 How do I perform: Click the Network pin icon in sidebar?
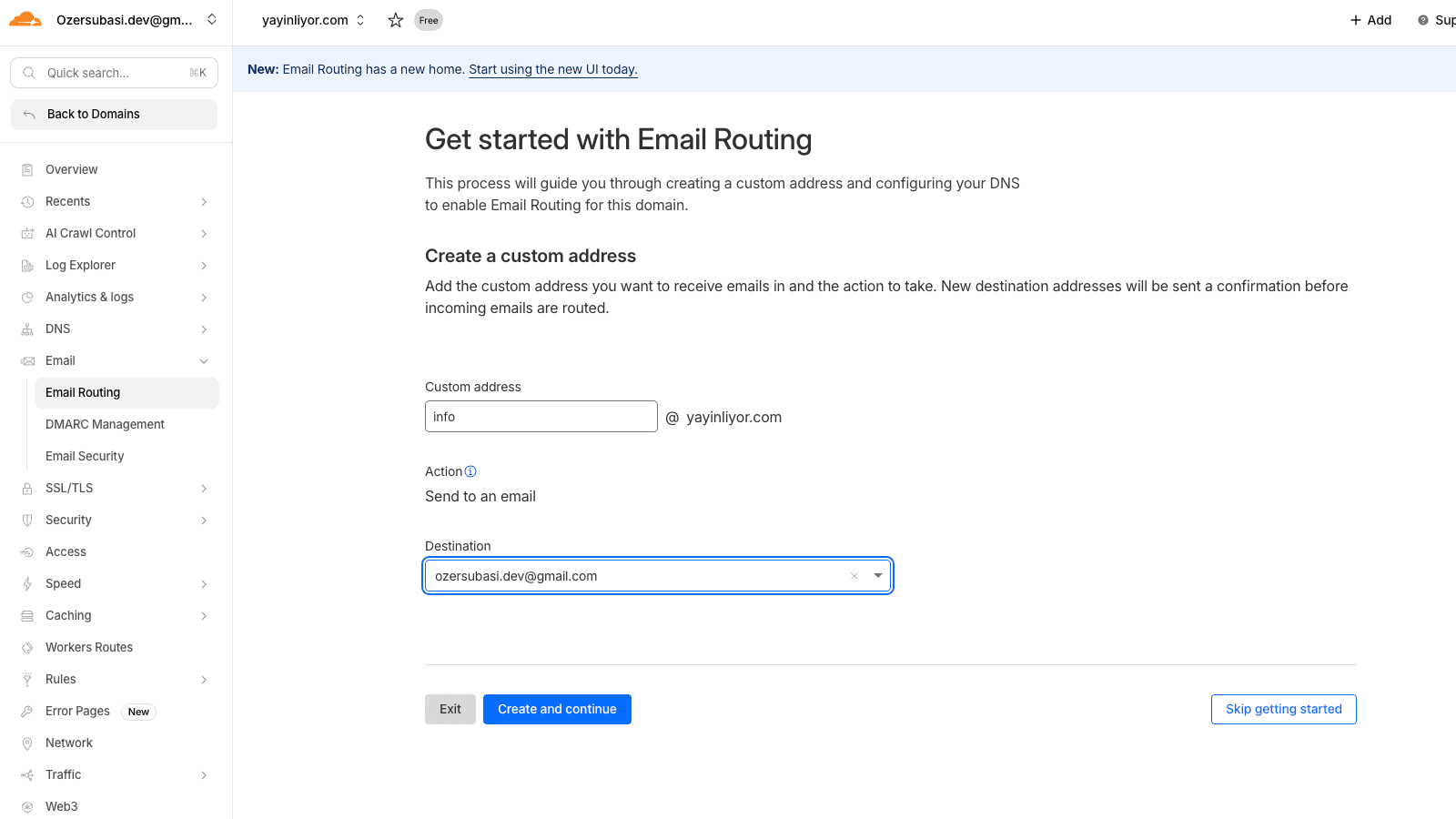pyautogui.click(x=27, y=743)
